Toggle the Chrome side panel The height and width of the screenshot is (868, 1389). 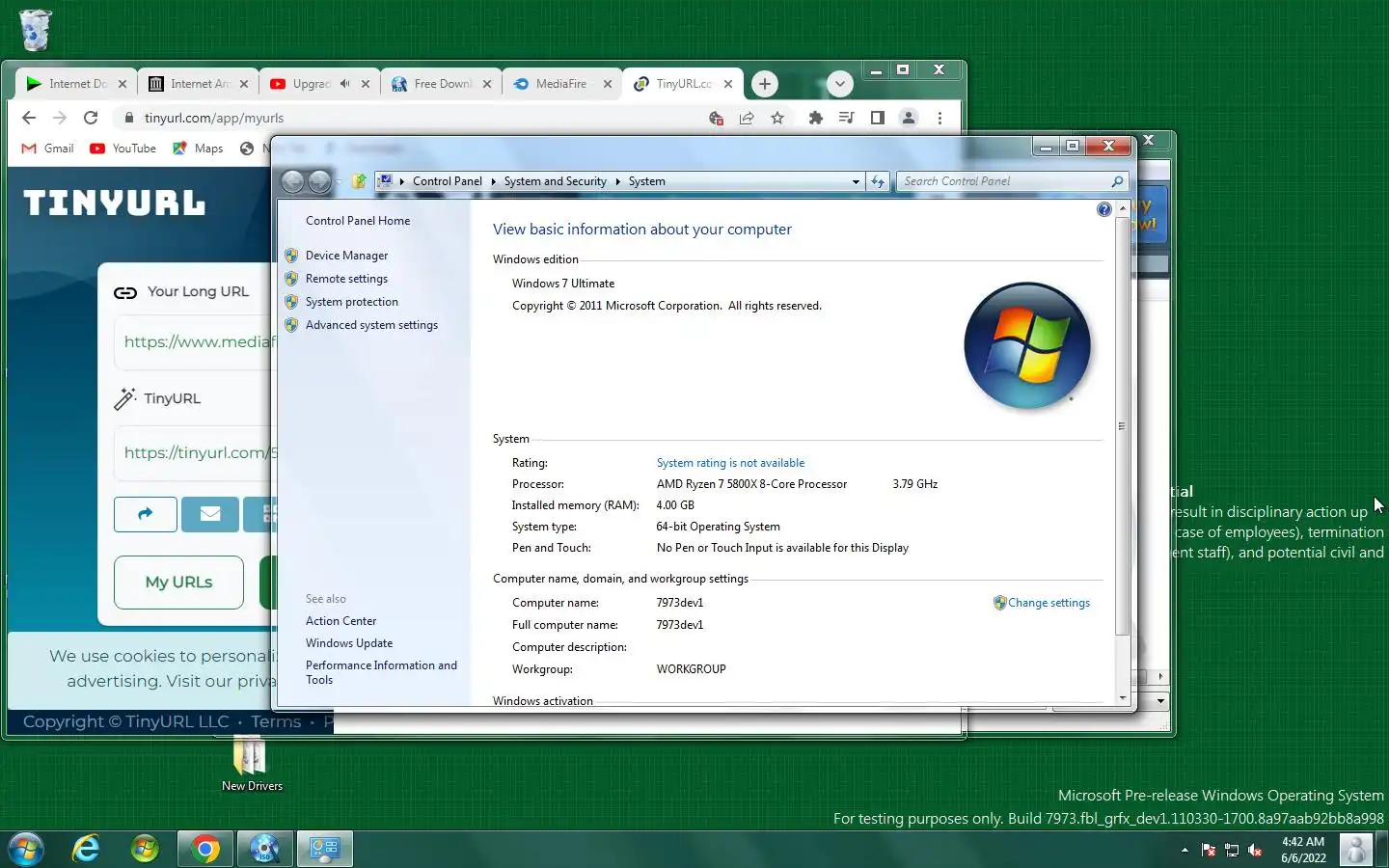pyautogui.click(x=878, y=118)
